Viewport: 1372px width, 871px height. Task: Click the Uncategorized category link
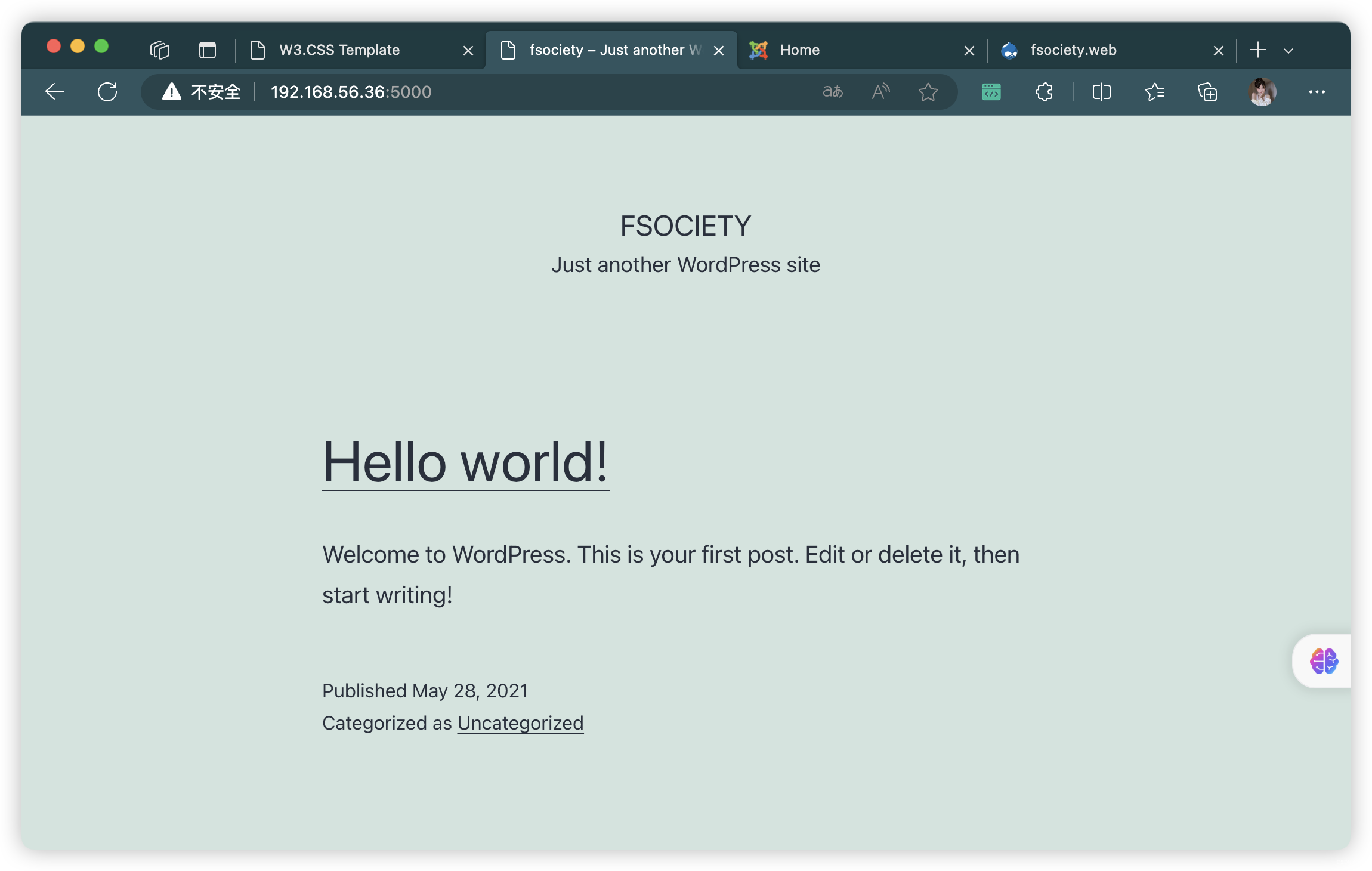pyautogui.click(x=520, y=723)
